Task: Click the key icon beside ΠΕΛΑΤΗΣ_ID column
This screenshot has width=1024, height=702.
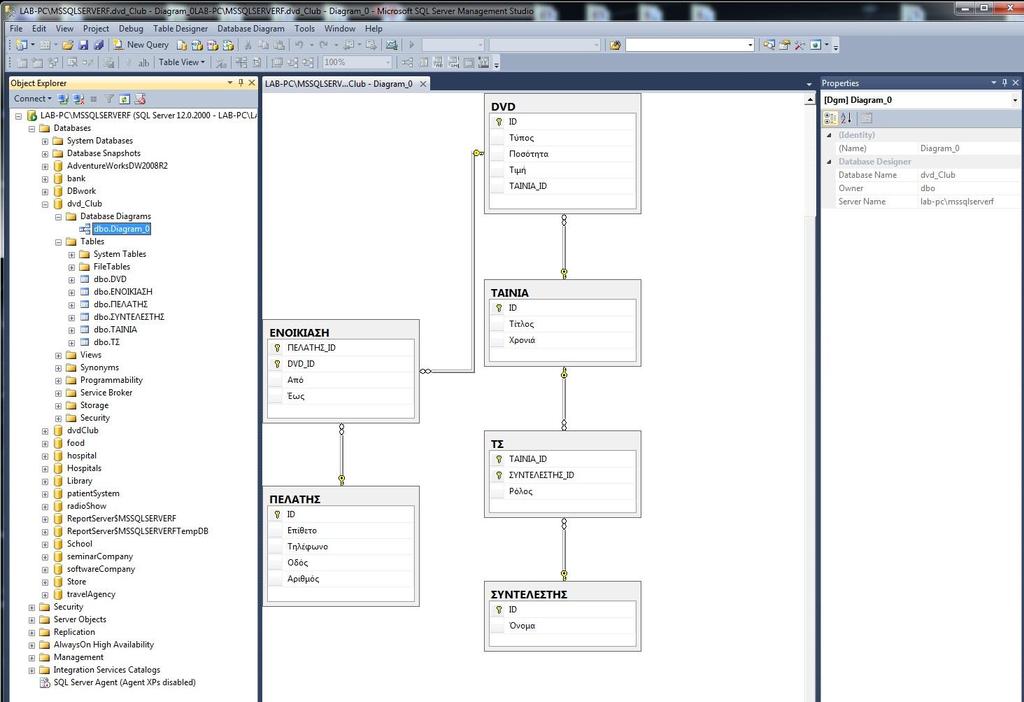Action: click(277, 348)
